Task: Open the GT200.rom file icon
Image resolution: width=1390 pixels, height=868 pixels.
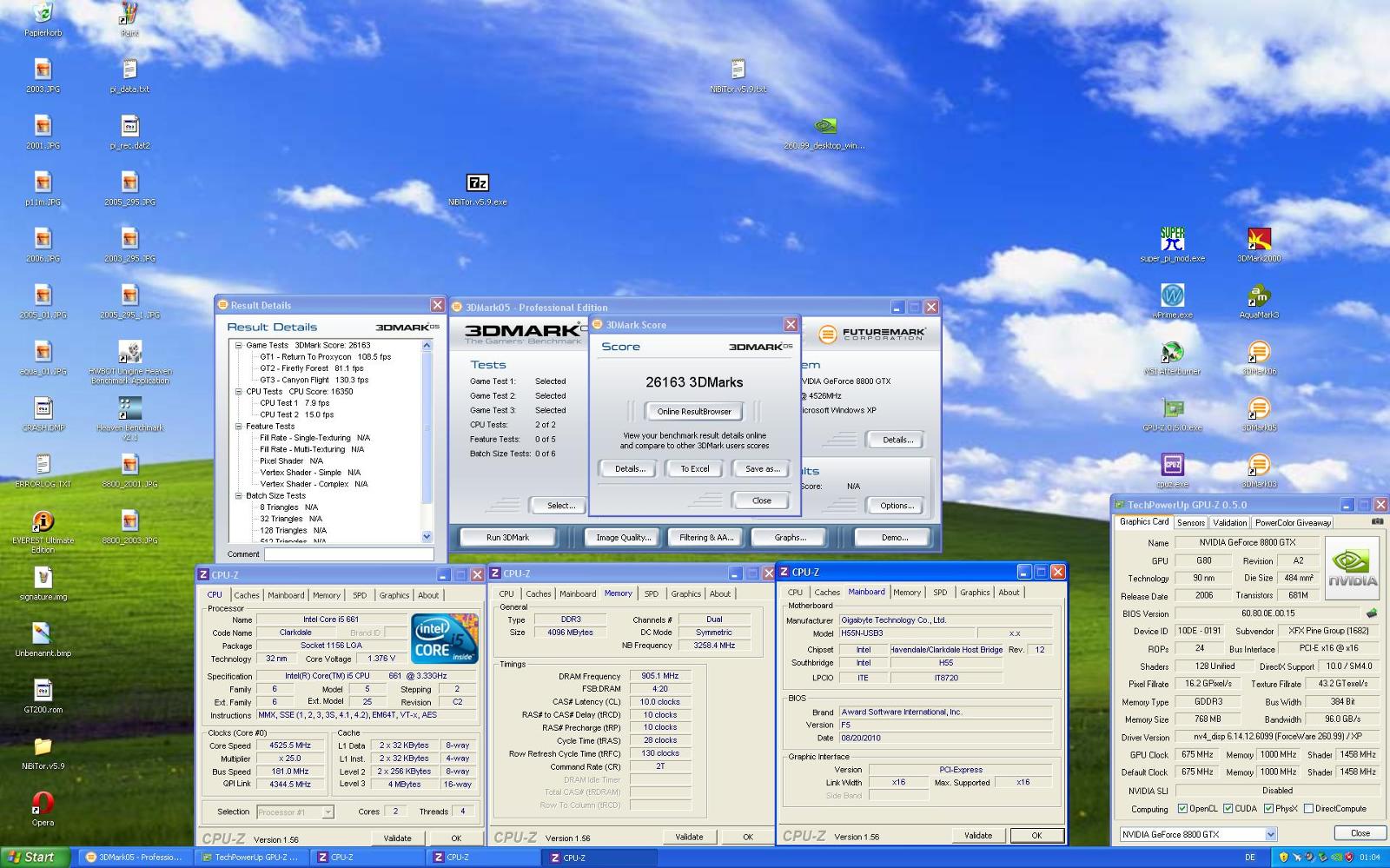Action: click(43, 696)
